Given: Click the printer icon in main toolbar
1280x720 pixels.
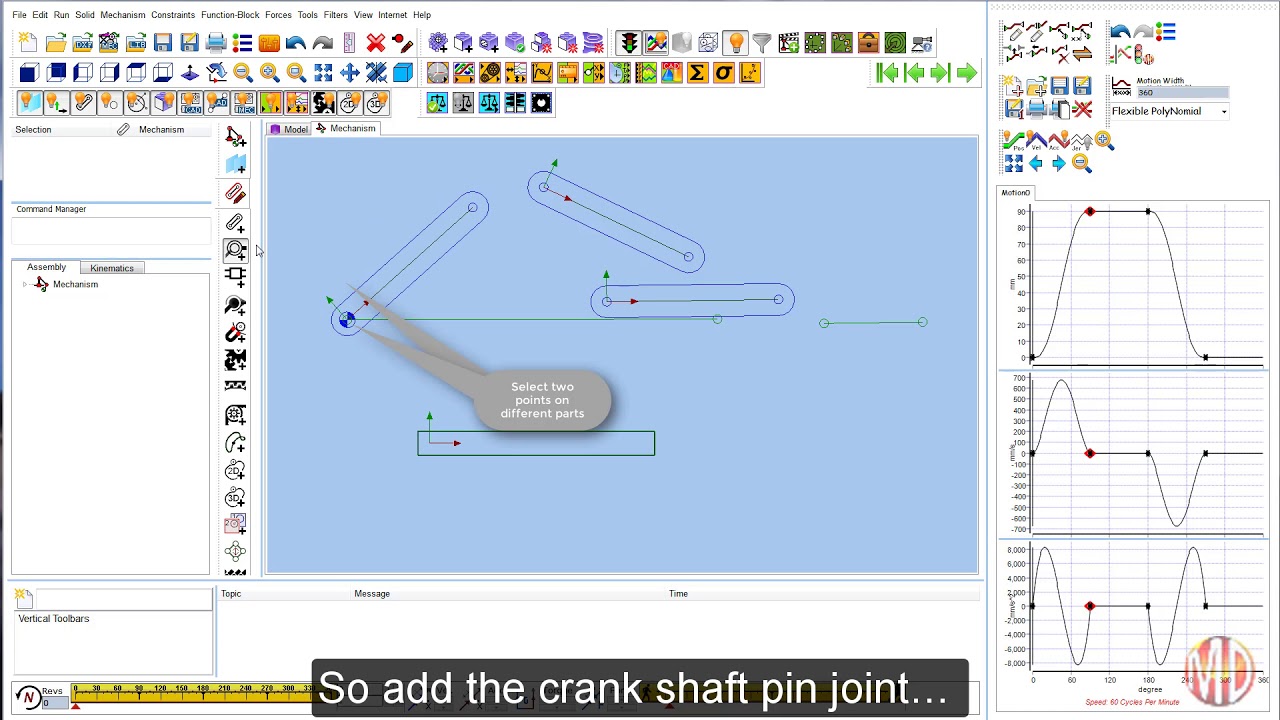Looking at the screenshot, I should tap(216, 43).
